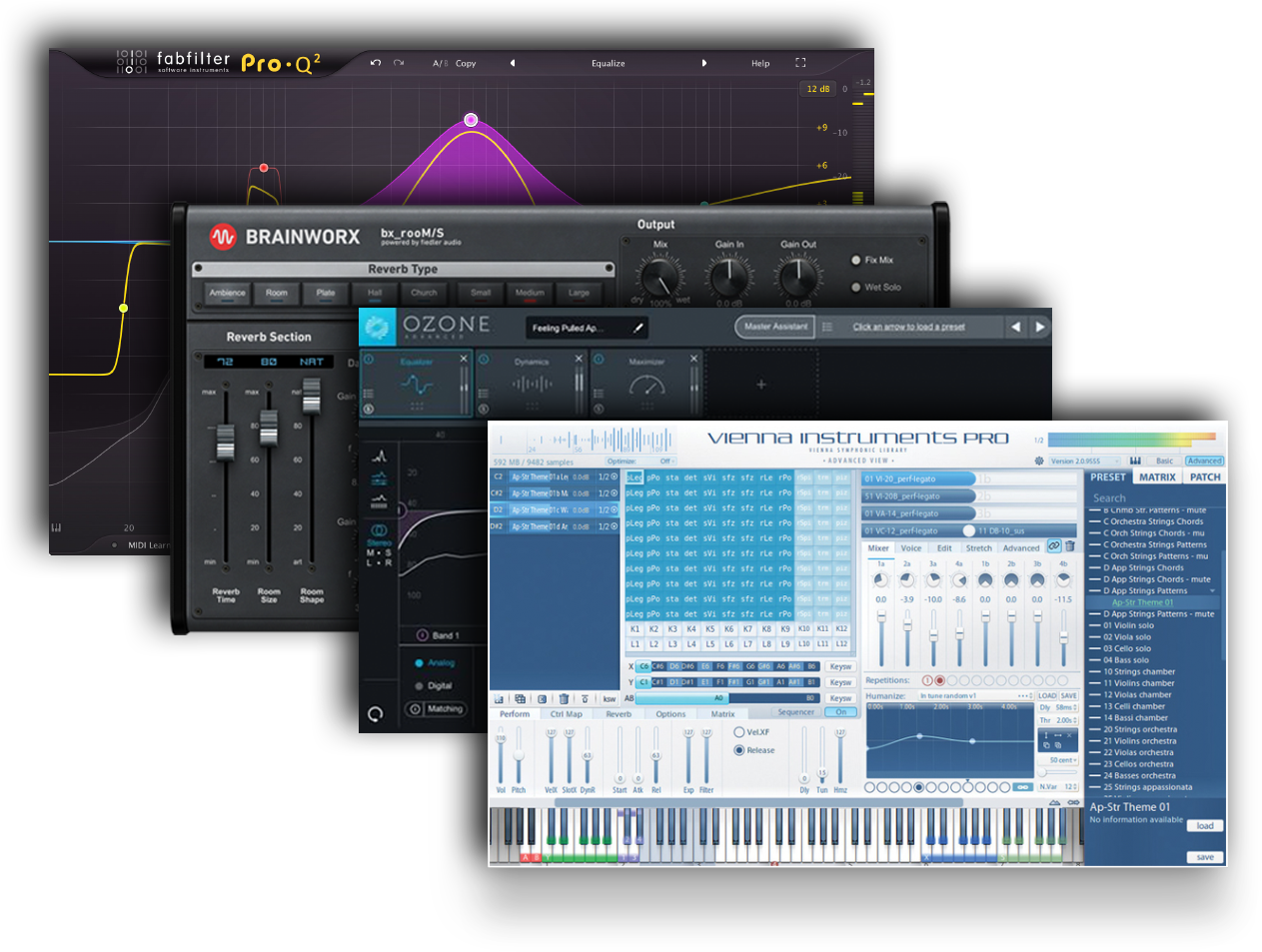Image resolution: width=1262 pixels, height=952 pixels.
Task: Load the next Ozone preset arrow
Action: pyautogui.click(x=1040, y=327)
